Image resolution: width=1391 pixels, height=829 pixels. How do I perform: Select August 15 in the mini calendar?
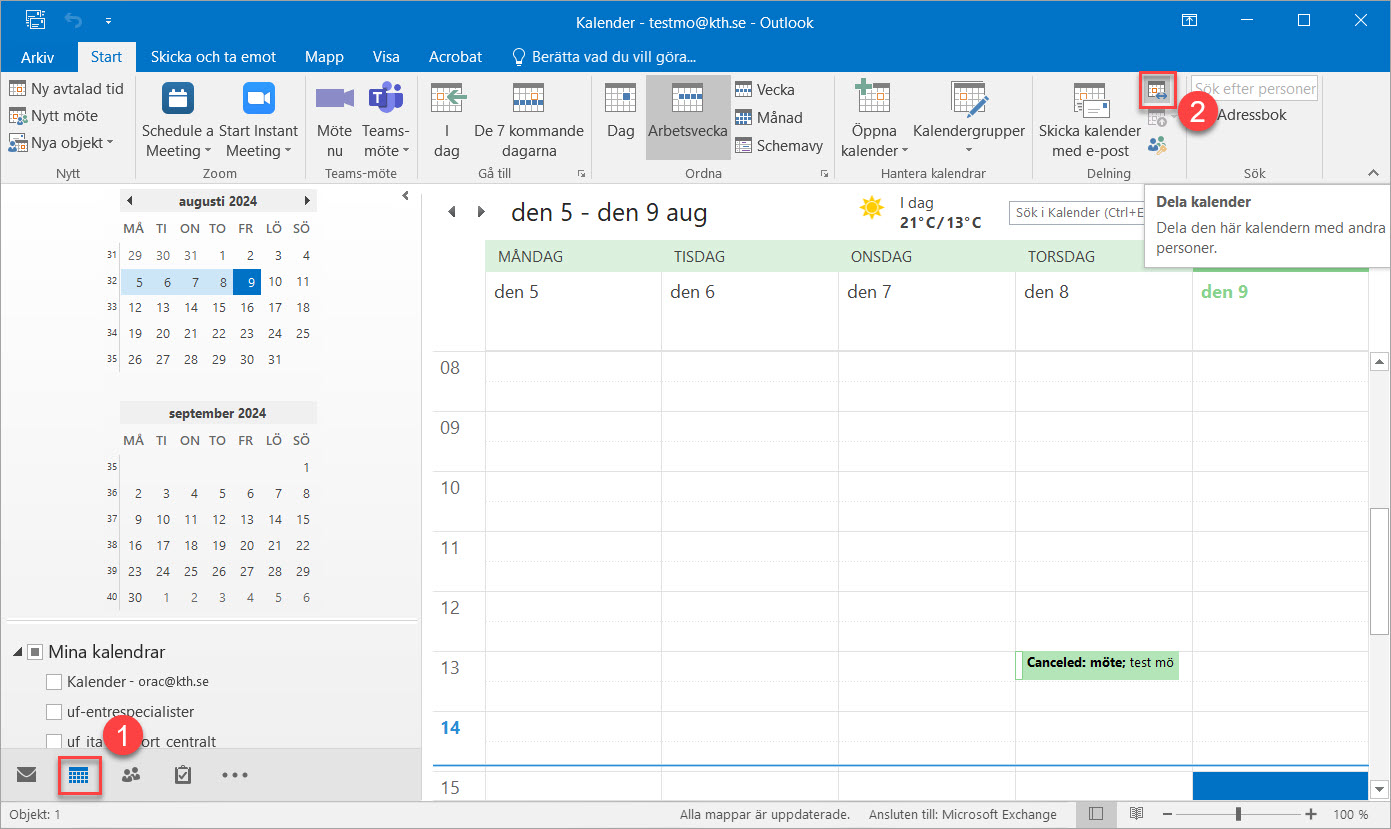219,308
